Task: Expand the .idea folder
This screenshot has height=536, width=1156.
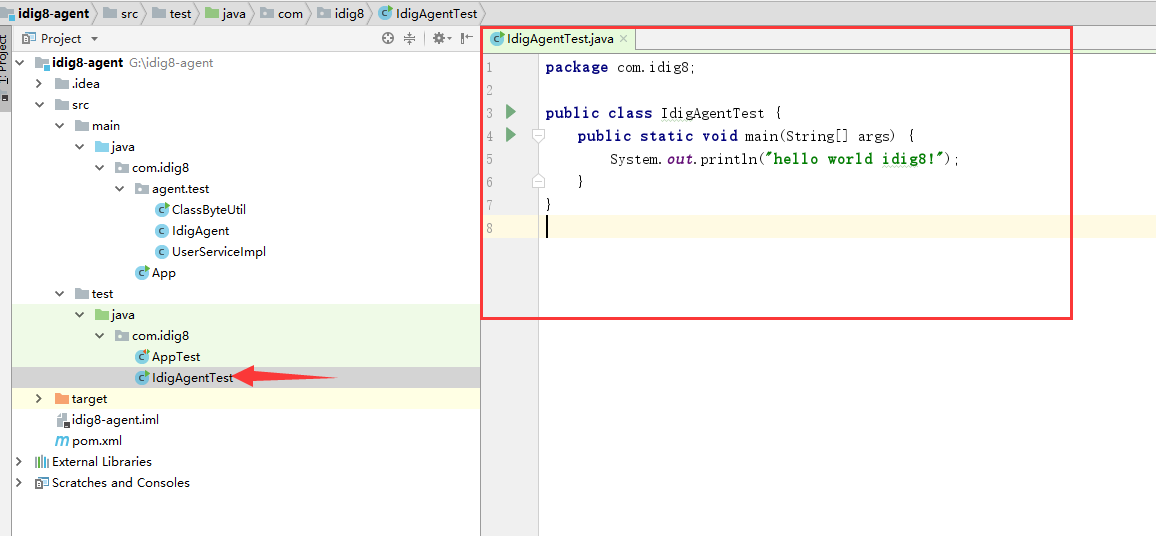Action: click(x=39, y=84)
